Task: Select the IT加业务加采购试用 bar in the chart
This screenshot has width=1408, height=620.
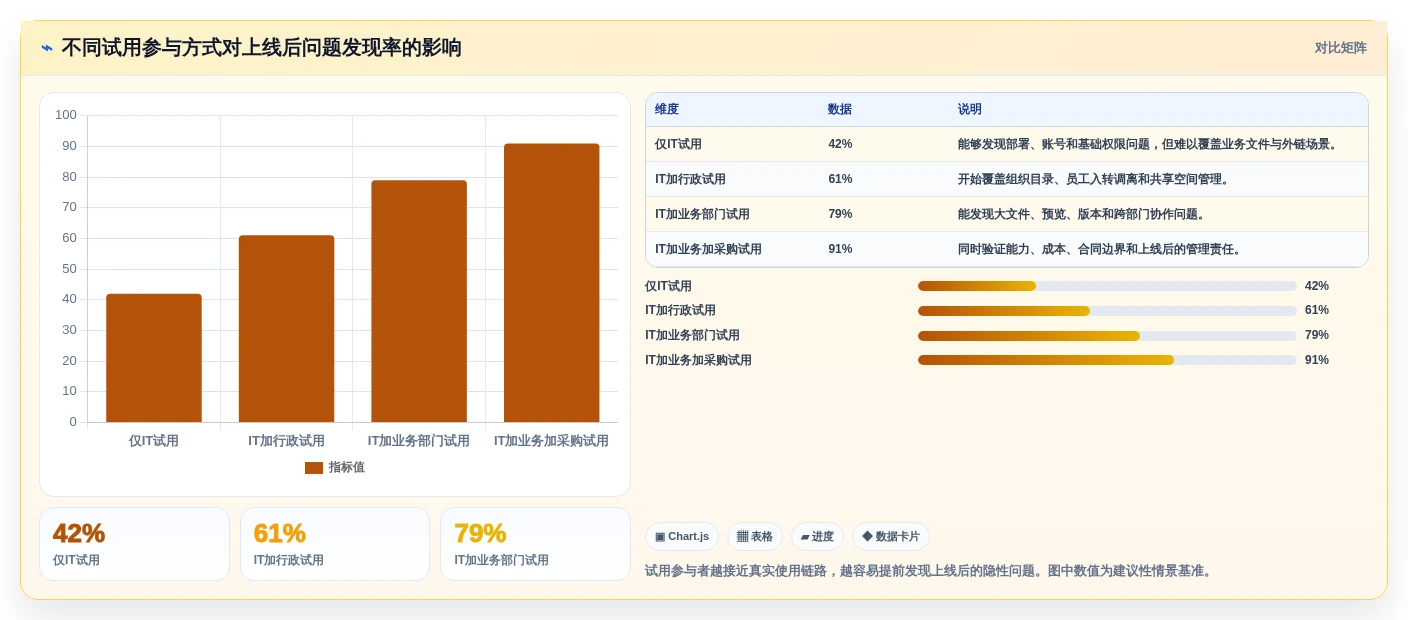Action: (x=552, y=283)
